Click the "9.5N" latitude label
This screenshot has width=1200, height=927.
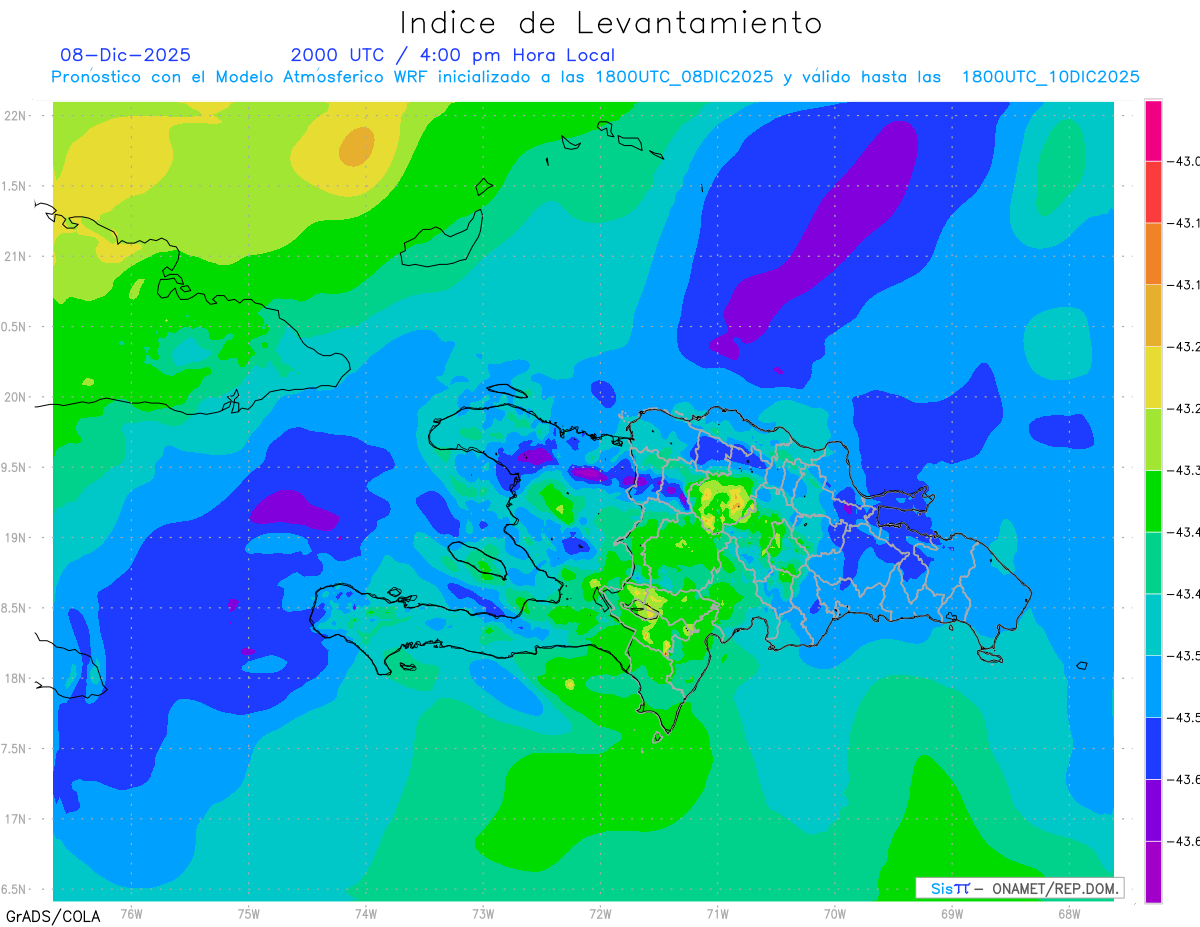15,467
